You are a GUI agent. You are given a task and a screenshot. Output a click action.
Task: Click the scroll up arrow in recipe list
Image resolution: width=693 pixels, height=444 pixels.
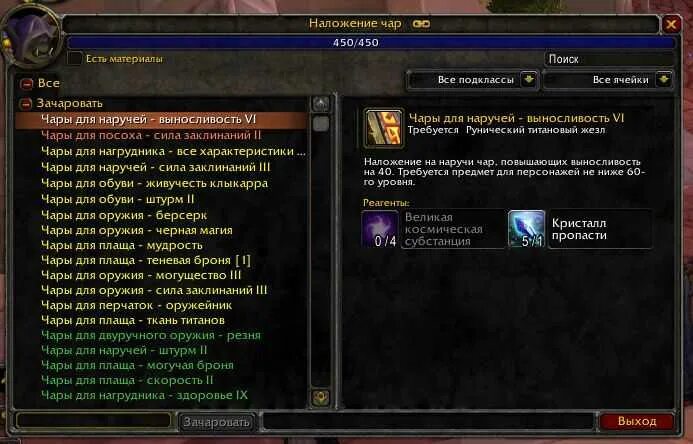pos(321,104)
